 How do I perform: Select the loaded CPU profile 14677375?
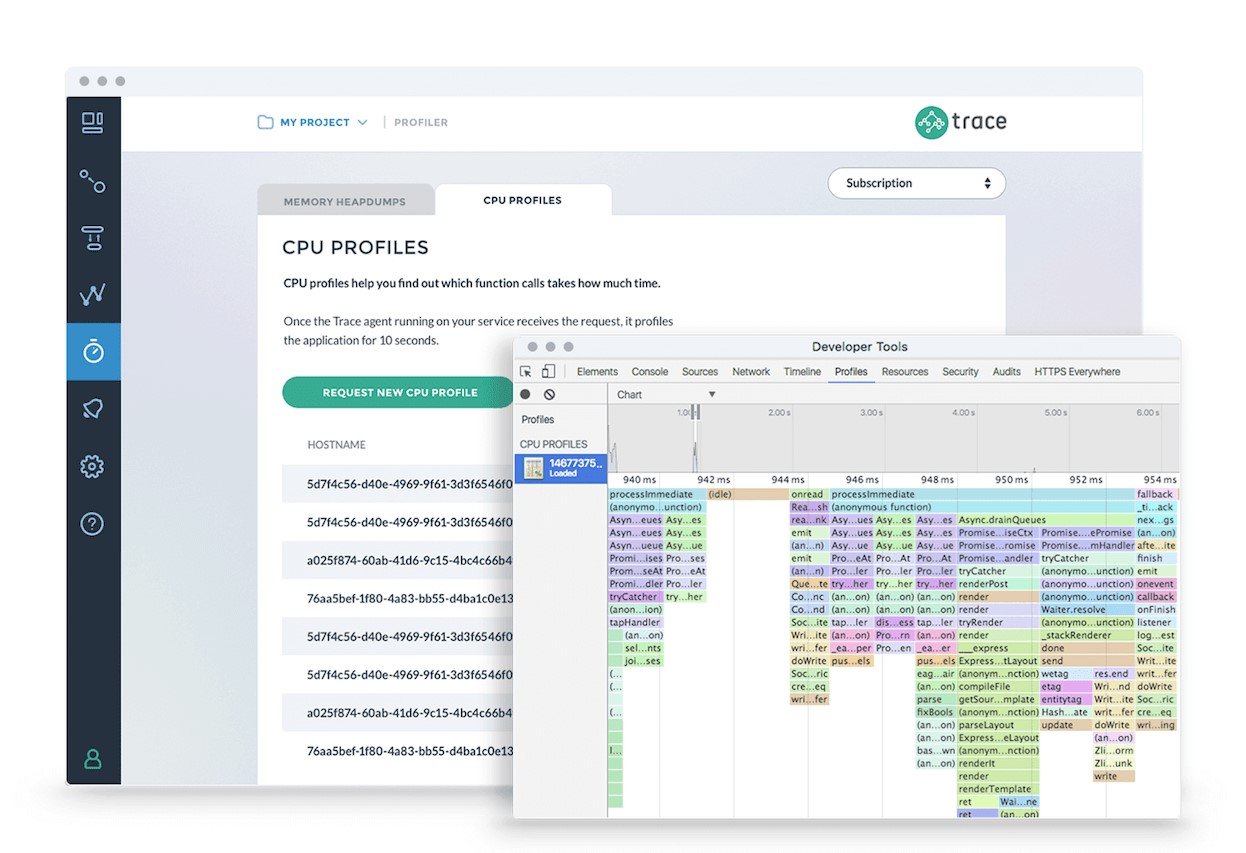tap(561, 467)
